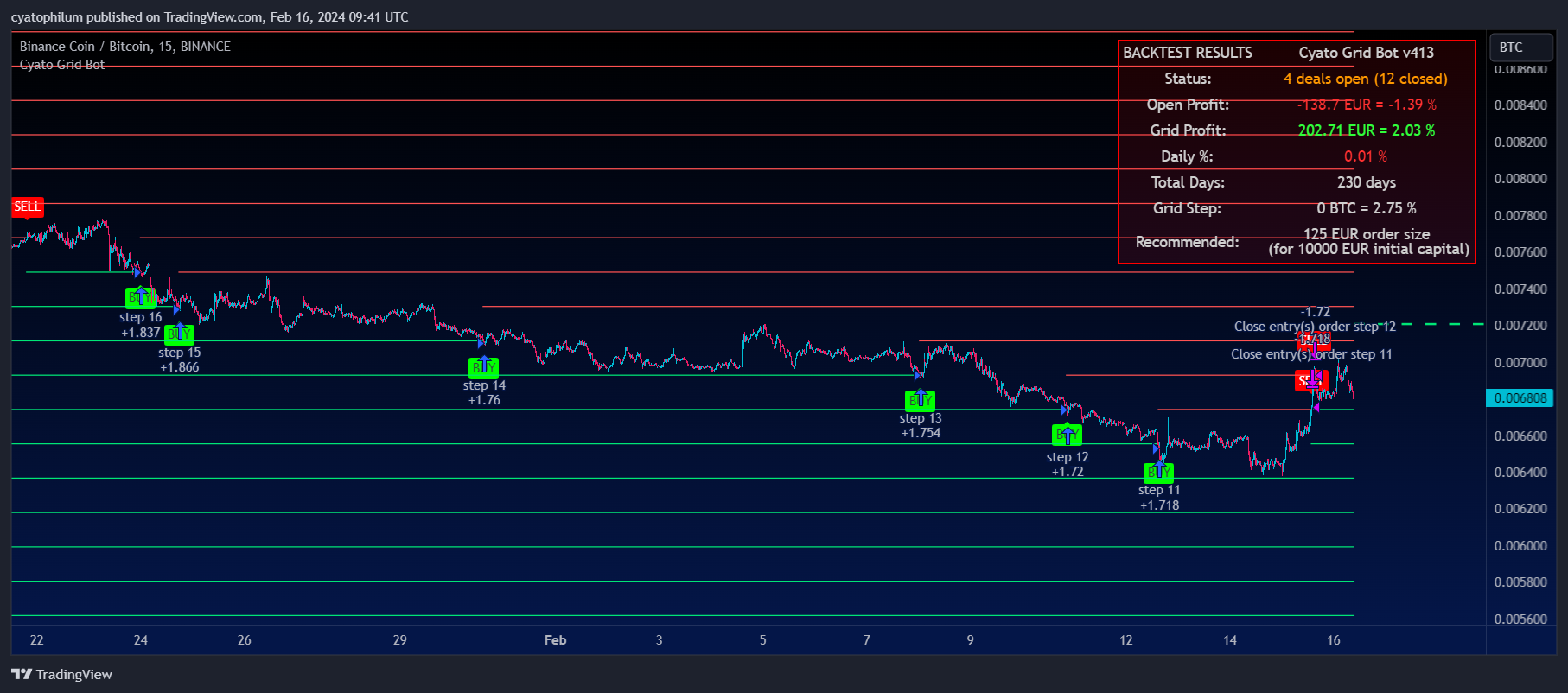Click the red SELL tag at chart's left edge
1568x693 pixels.
pos(27,207)
